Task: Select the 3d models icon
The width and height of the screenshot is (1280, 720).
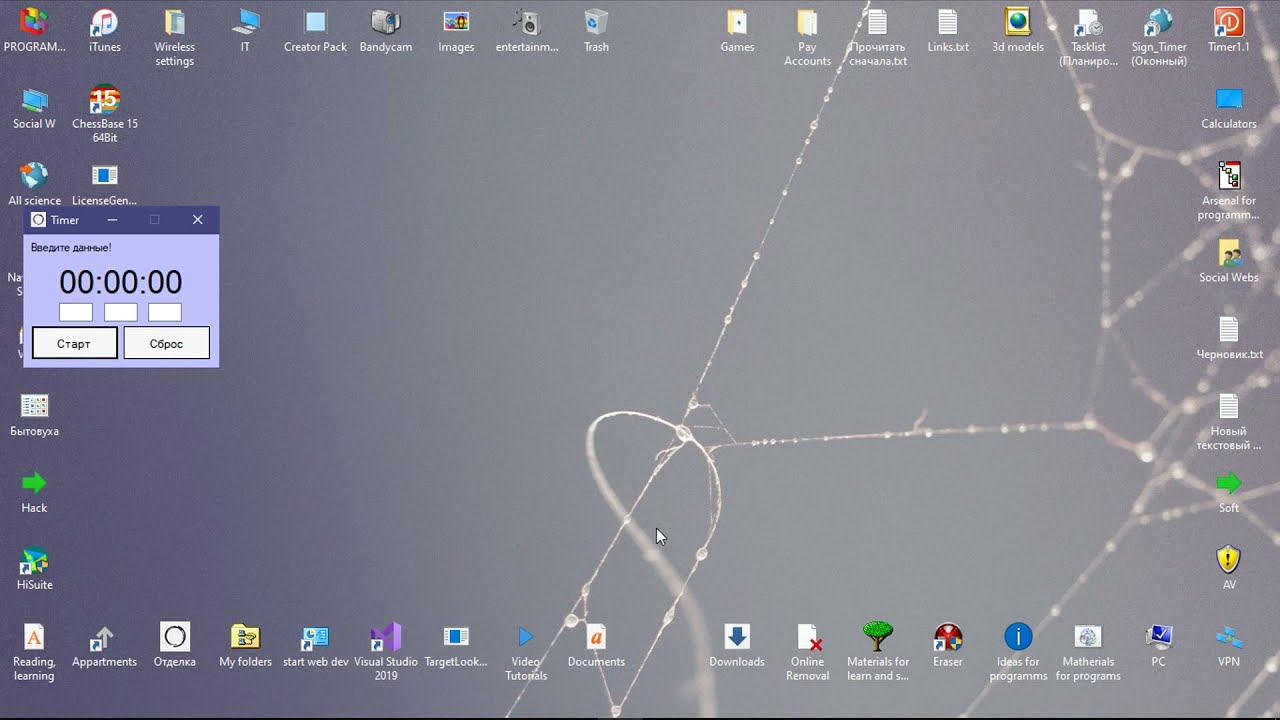Action: coord(1018,22)
